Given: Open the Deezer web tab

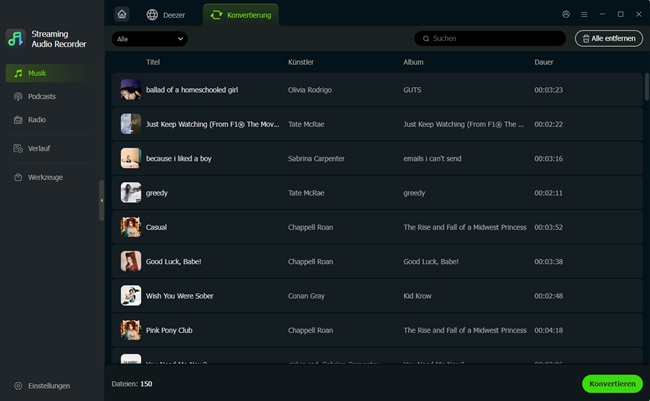Looking at the screenshot, I should [166, 15].
